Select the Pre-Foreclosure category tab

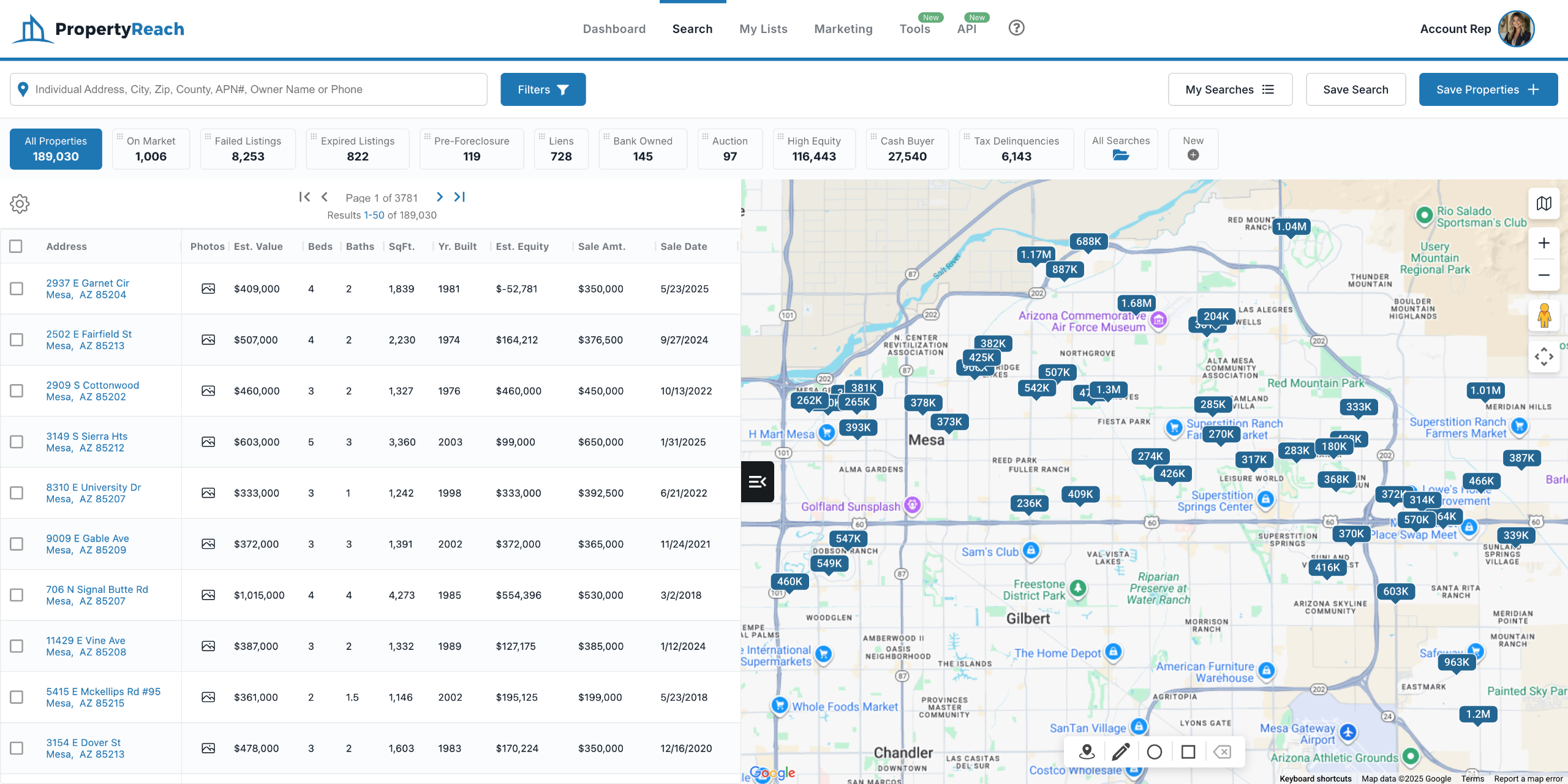(x=471, y=149)
